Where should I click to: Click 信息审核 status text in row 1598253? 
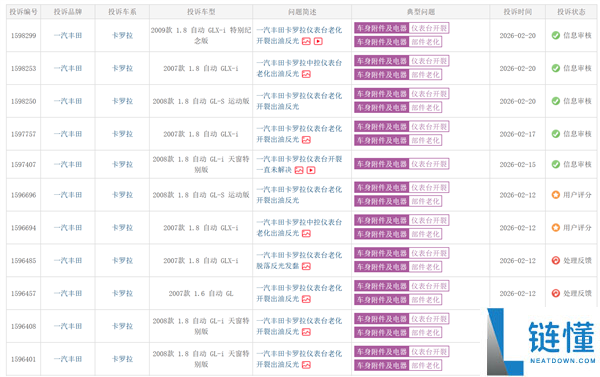point(577,69)
